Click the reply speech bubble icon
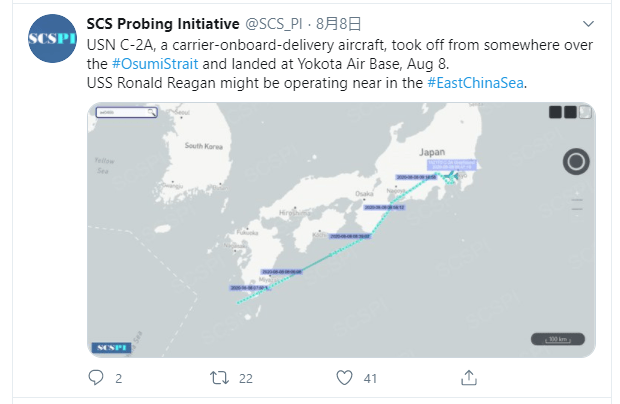Image resolution: width=620 pixels, height=404 pixels. [x=96, y=378]
